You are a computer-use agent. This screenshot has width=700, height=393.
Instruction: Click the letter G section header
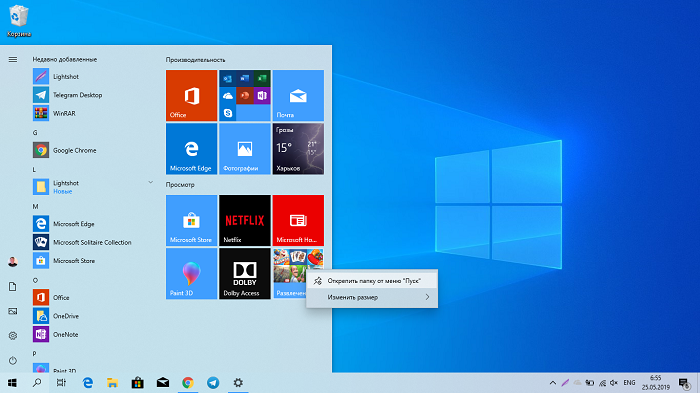click(35, 133)
